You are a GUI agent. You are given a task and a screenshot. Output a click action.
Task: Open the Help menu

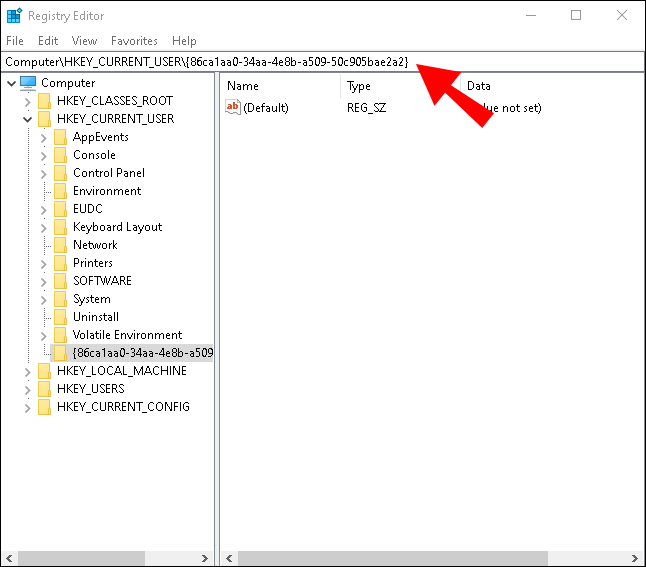click(x=184, y=41)
